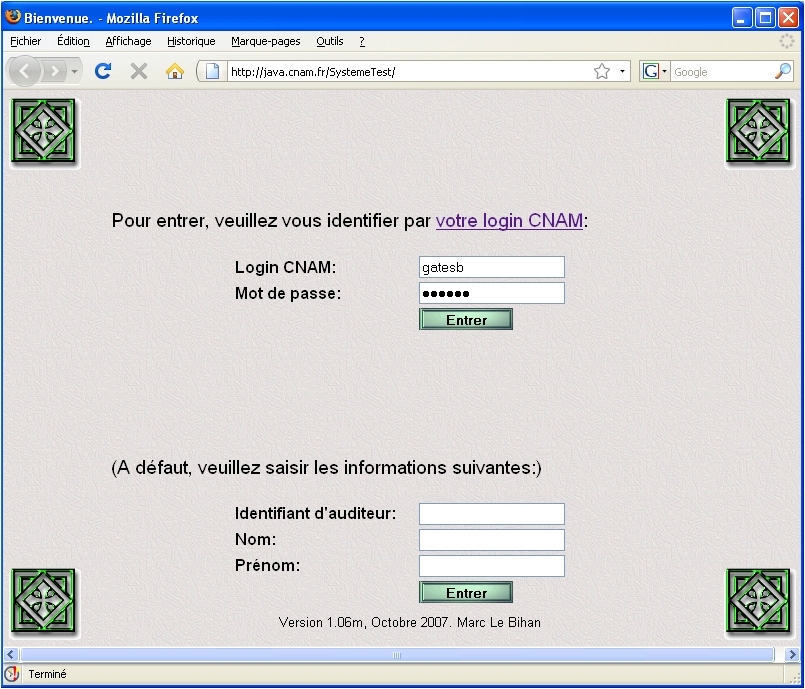Click the Stop loading X icon
The width and height of the screenshot is (805, 689).
click(139, 71)
